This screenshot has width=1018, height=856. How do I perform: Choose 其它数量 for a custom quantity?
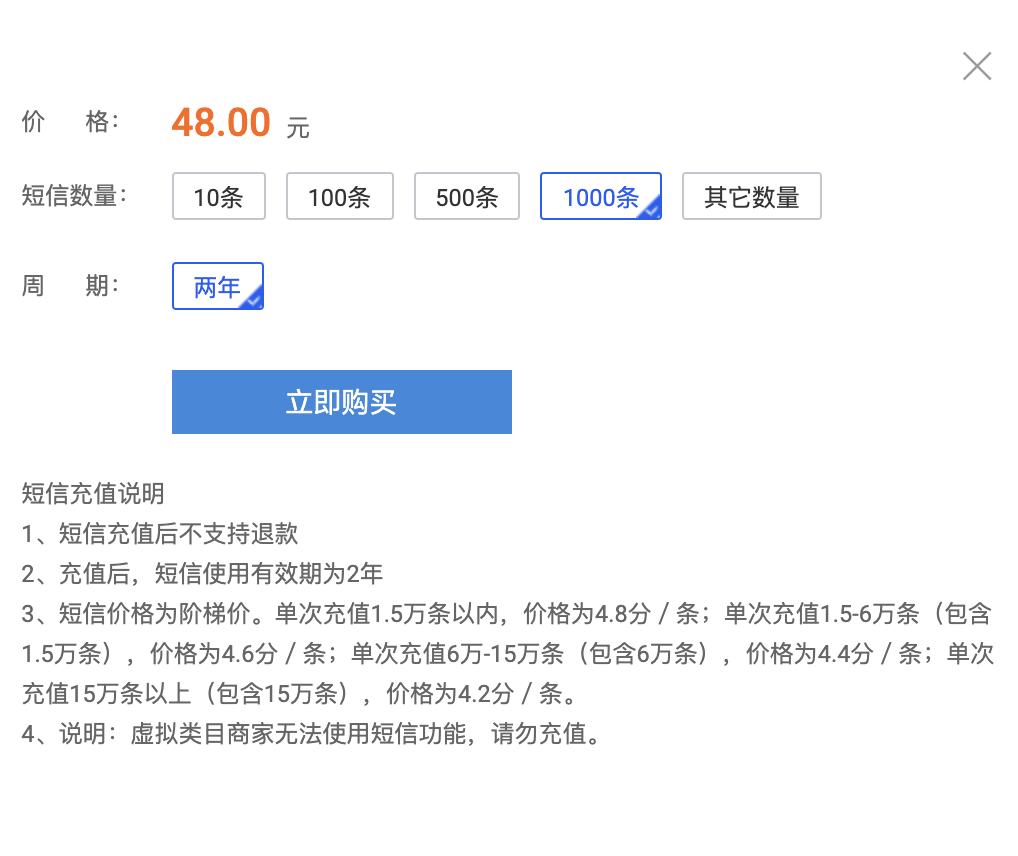[x=751, y=196]
